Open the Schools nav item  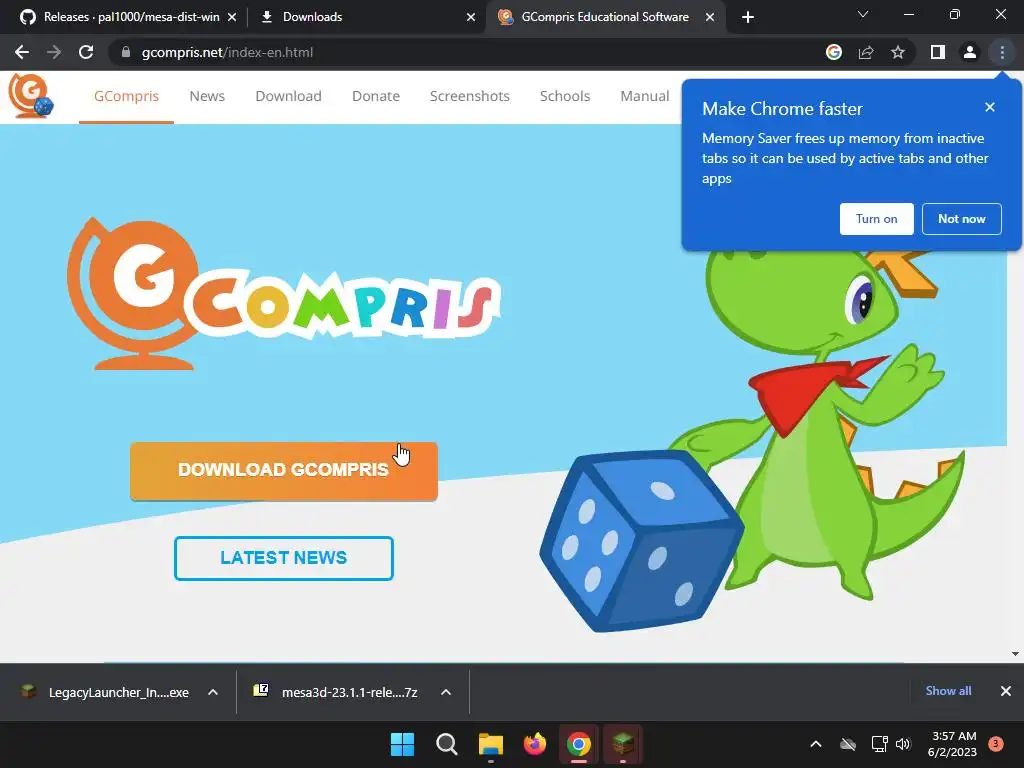tap(565, 96)
